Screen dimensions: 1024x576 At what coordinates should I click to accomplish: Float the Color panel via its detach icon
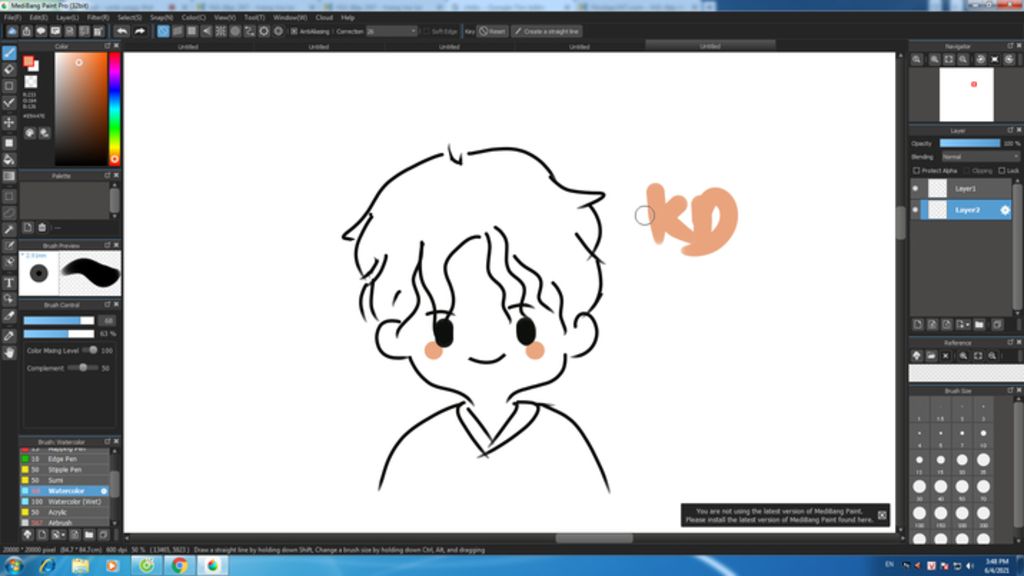[x=107, y=46]
